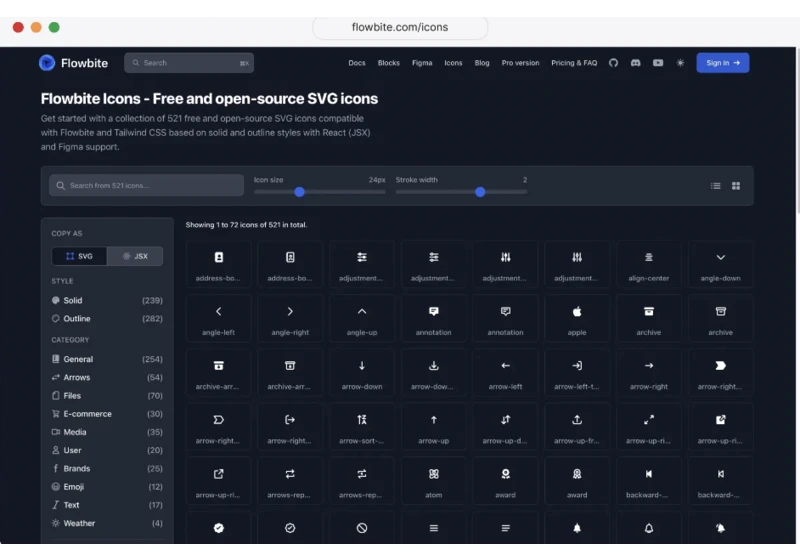The width and height of the screenshot is (800, 560).
Task: Filter by Files category
Action: [x=107, y=396]
